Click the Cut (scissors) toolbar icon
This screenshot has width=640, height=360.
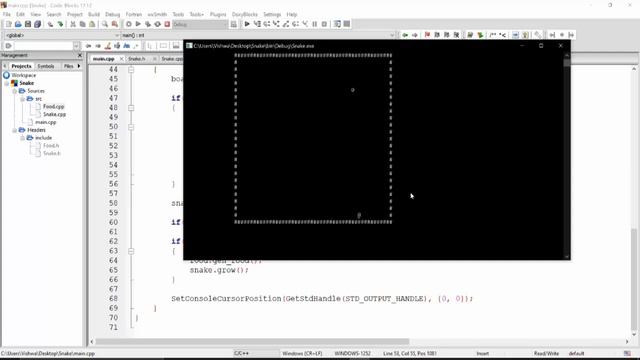point(73,24)
